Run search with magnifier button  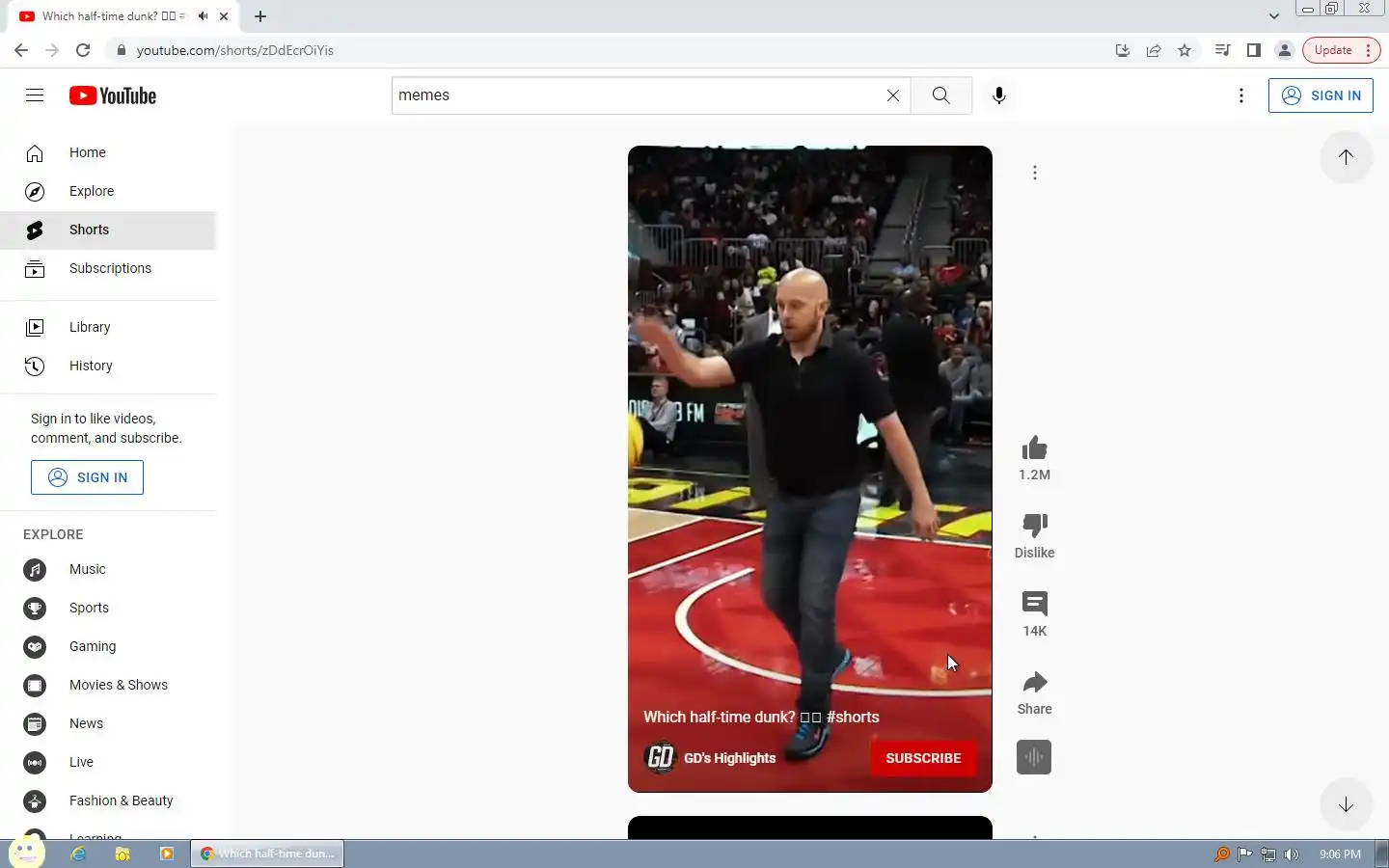click(941, 95)
